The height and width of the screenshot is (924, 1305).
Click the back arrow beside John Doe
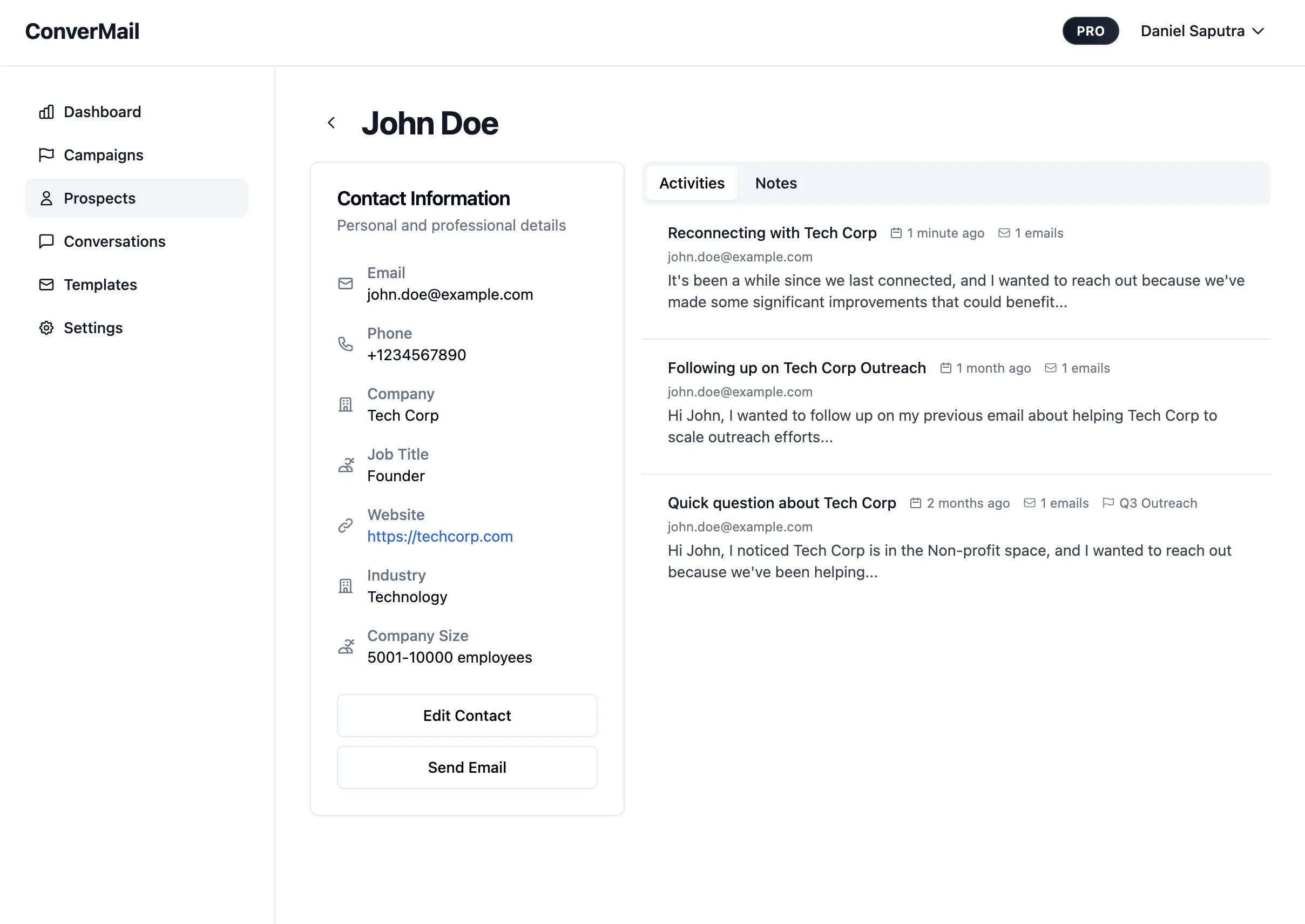tap(331, 123)
